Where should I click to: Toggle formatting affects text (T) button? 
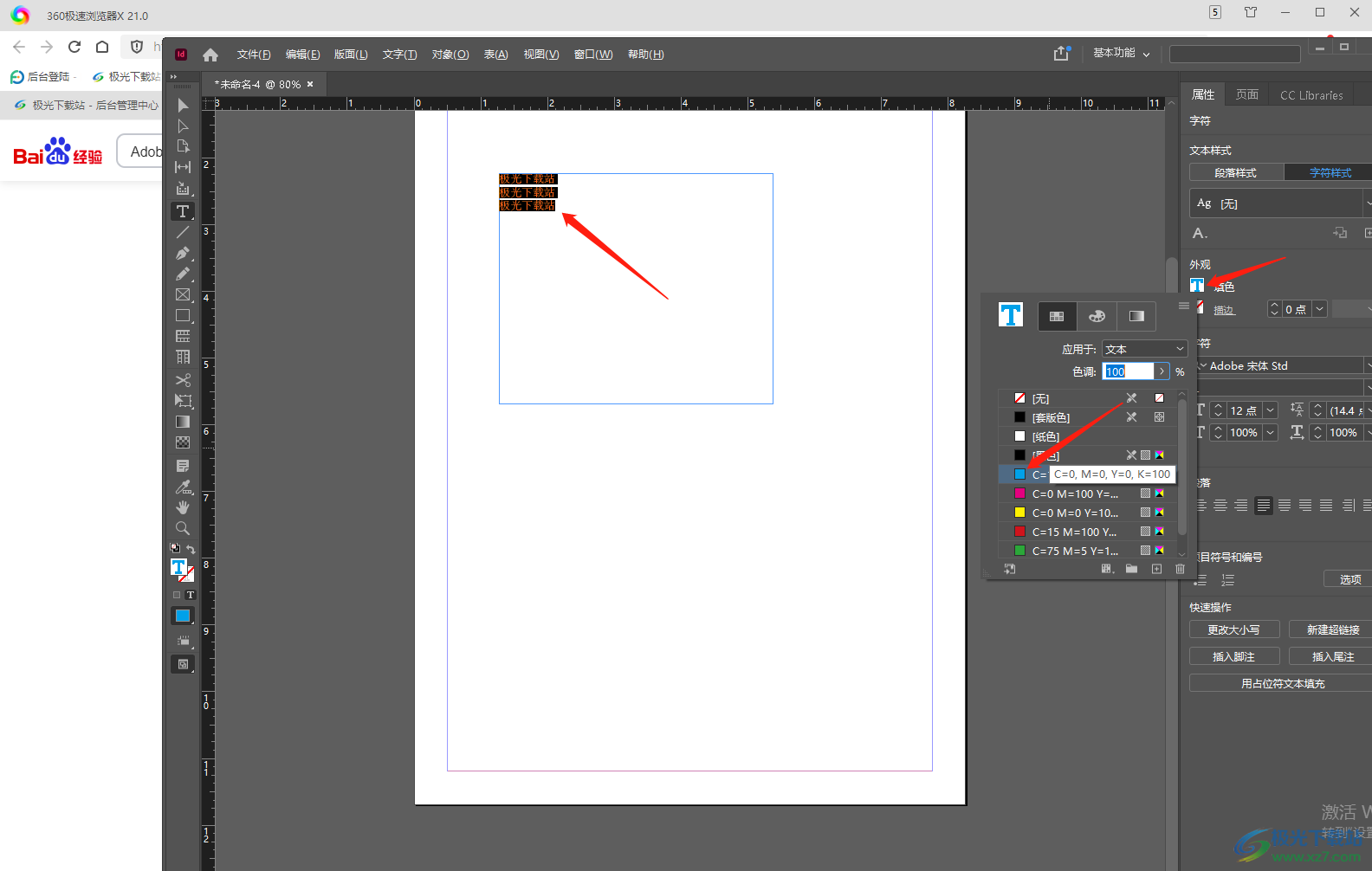tap(191, 595)
